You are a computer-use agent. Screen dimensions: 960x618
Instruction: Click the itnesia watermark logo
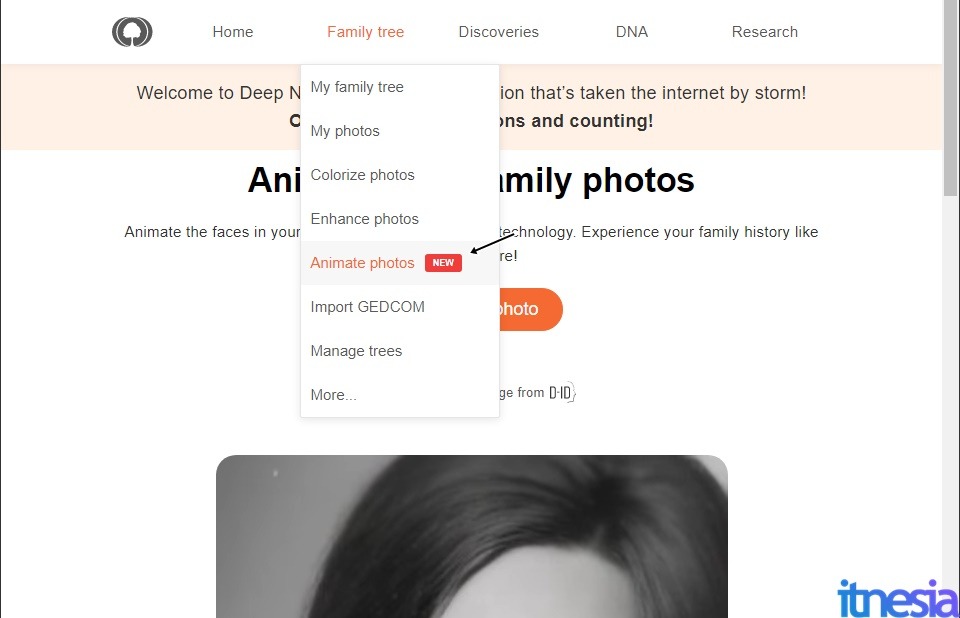pyautogui.click(x=896, y=598)
